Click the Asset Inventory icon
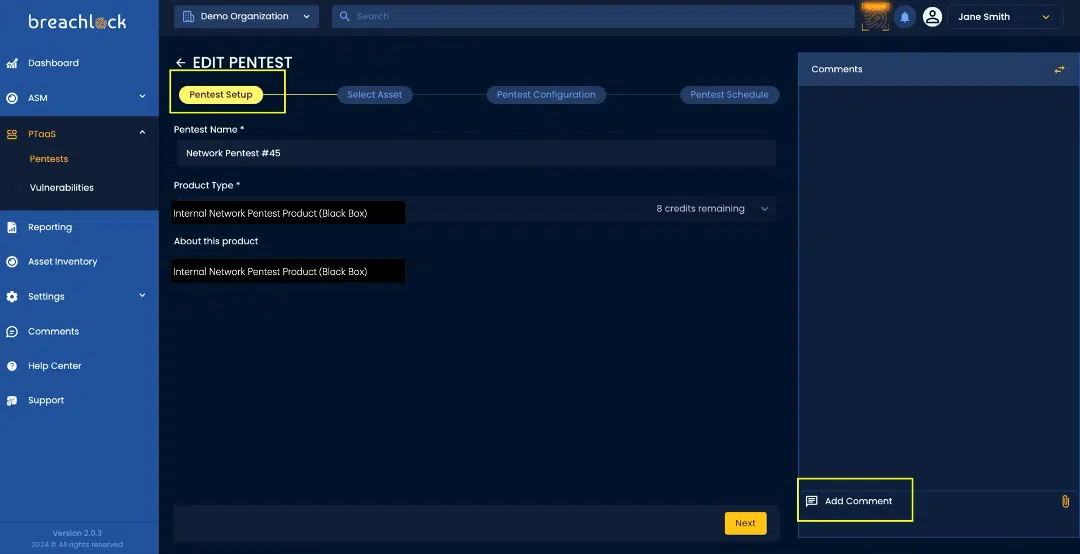 click(x=12, y=262)
